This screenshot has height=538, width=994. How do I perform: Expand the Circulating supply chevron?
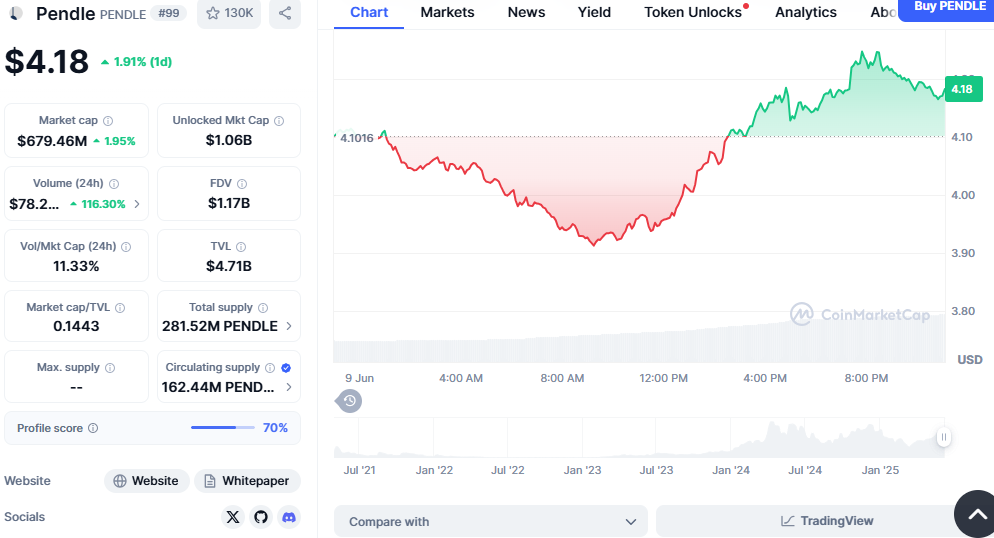(x=289, y=387)
